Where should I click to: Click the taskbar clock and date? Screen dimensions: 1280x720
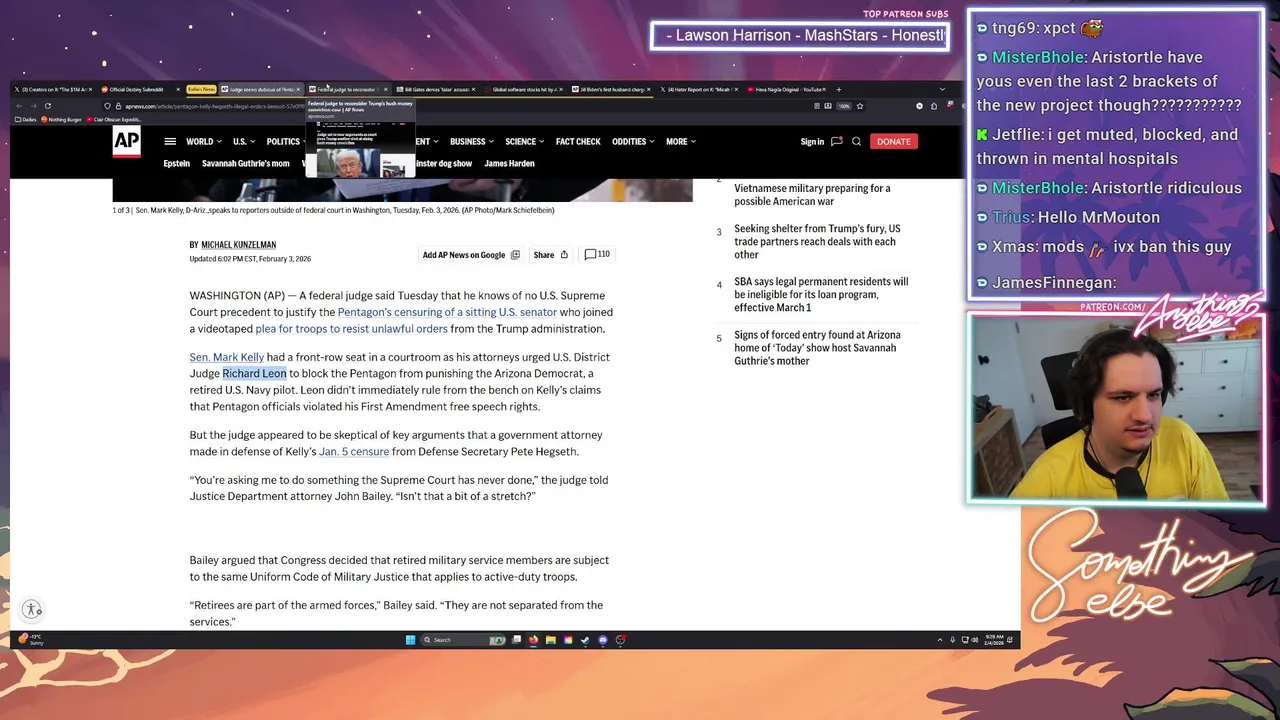(x=994, y=640)
